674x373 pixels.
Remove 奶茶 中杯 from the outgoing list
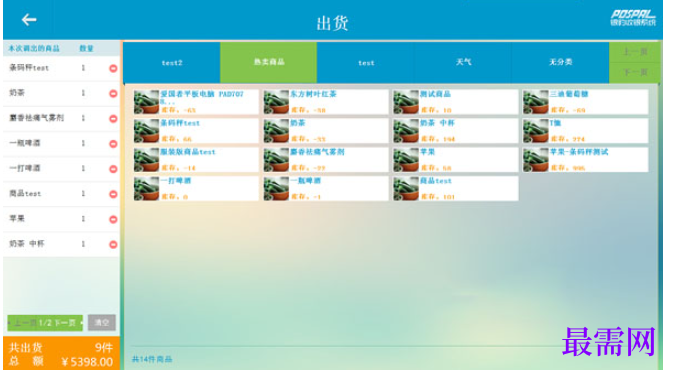tap(113, 245)
